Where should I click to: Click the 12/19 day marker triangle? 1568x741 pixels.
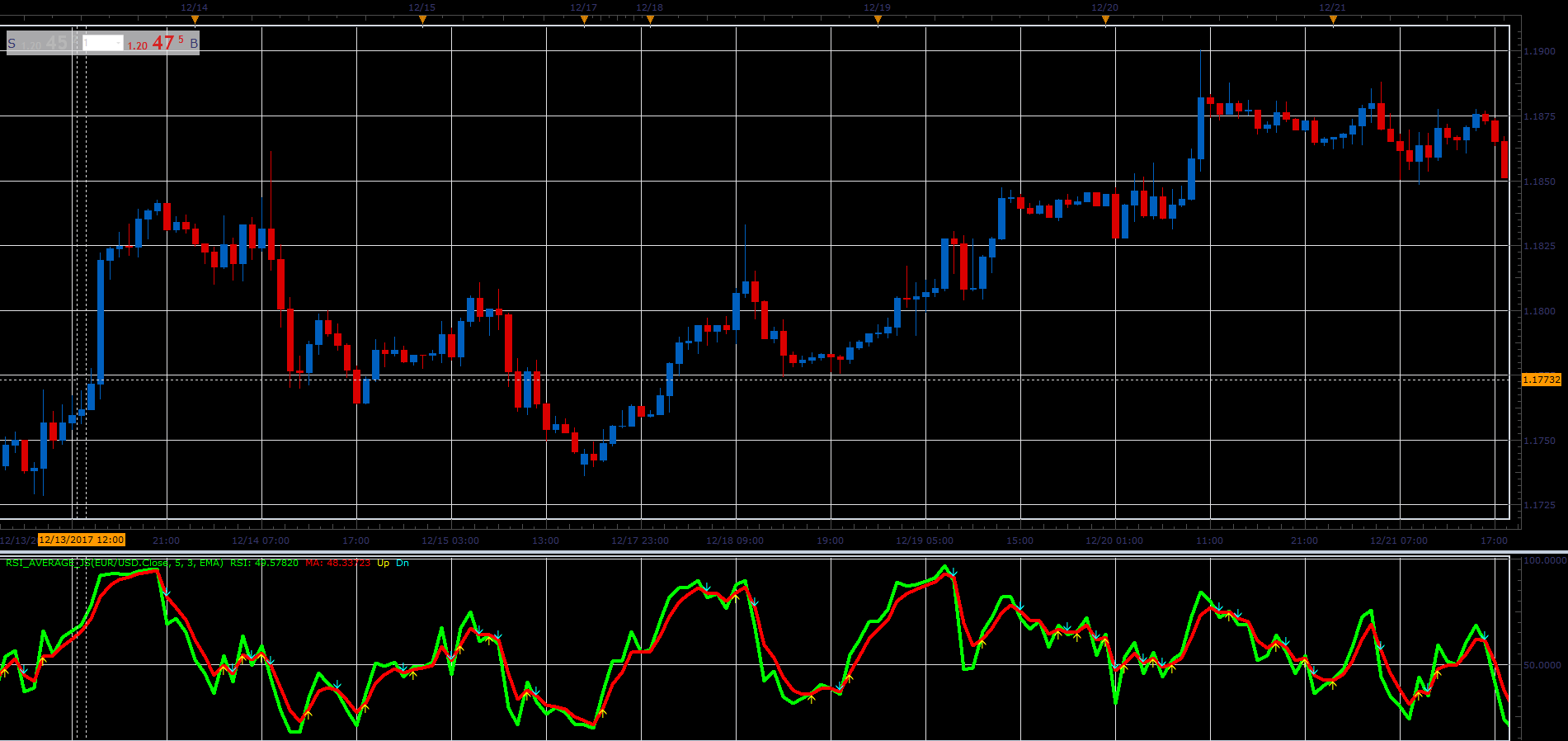878,19
